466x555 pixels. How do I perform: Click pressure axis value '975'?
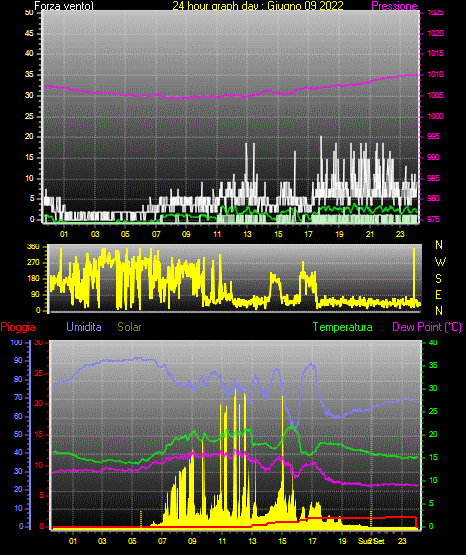tap(433, 219)
